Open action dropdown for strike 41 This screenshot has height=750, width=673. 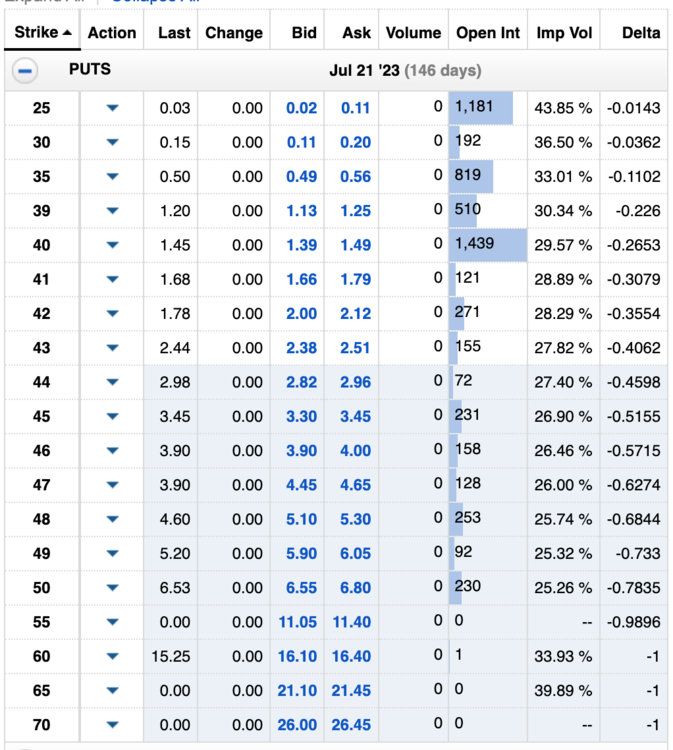[x=112, y=279]
